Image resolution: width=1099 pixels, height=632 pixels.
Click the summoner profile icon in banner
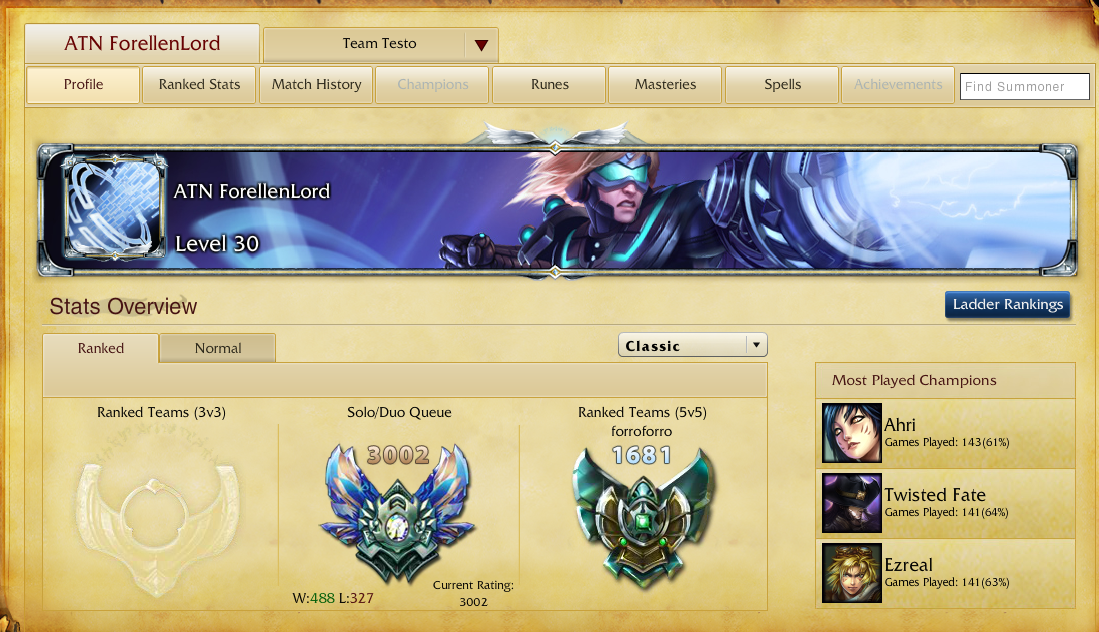pos(114,207)
